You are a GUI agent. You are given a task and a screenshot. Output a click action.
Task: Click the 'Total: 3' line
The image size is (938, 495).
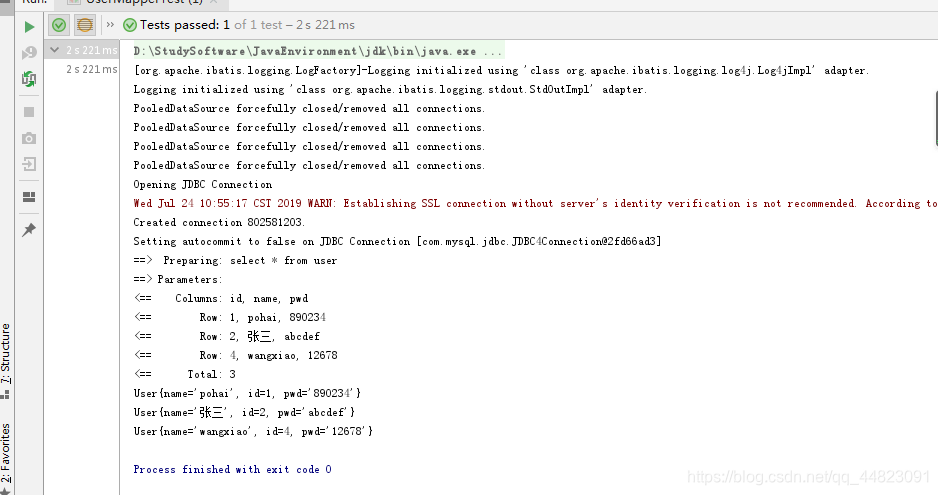tap(184, 374)
